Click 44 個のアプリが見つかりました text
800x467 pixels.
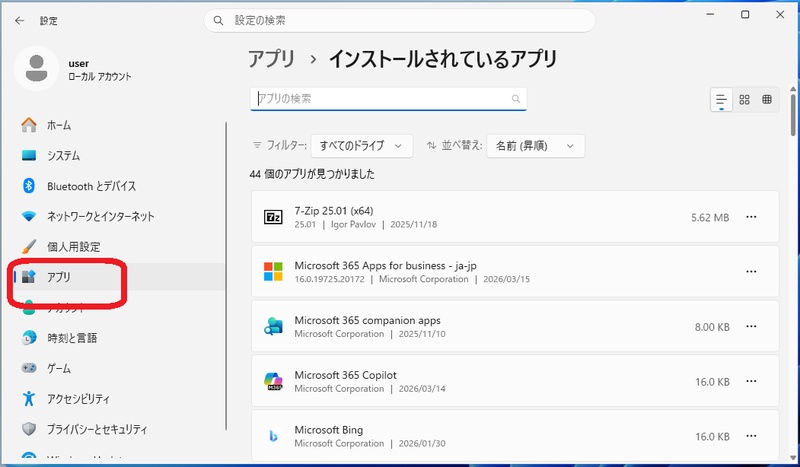click(312, 174)
